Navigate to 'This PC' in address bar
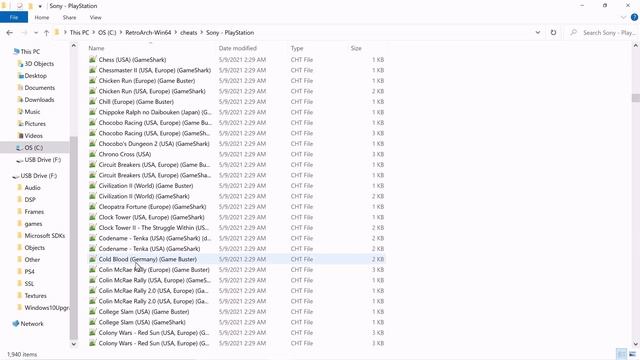The width and height of the screenshot is (640, 360). coord(79,33)
